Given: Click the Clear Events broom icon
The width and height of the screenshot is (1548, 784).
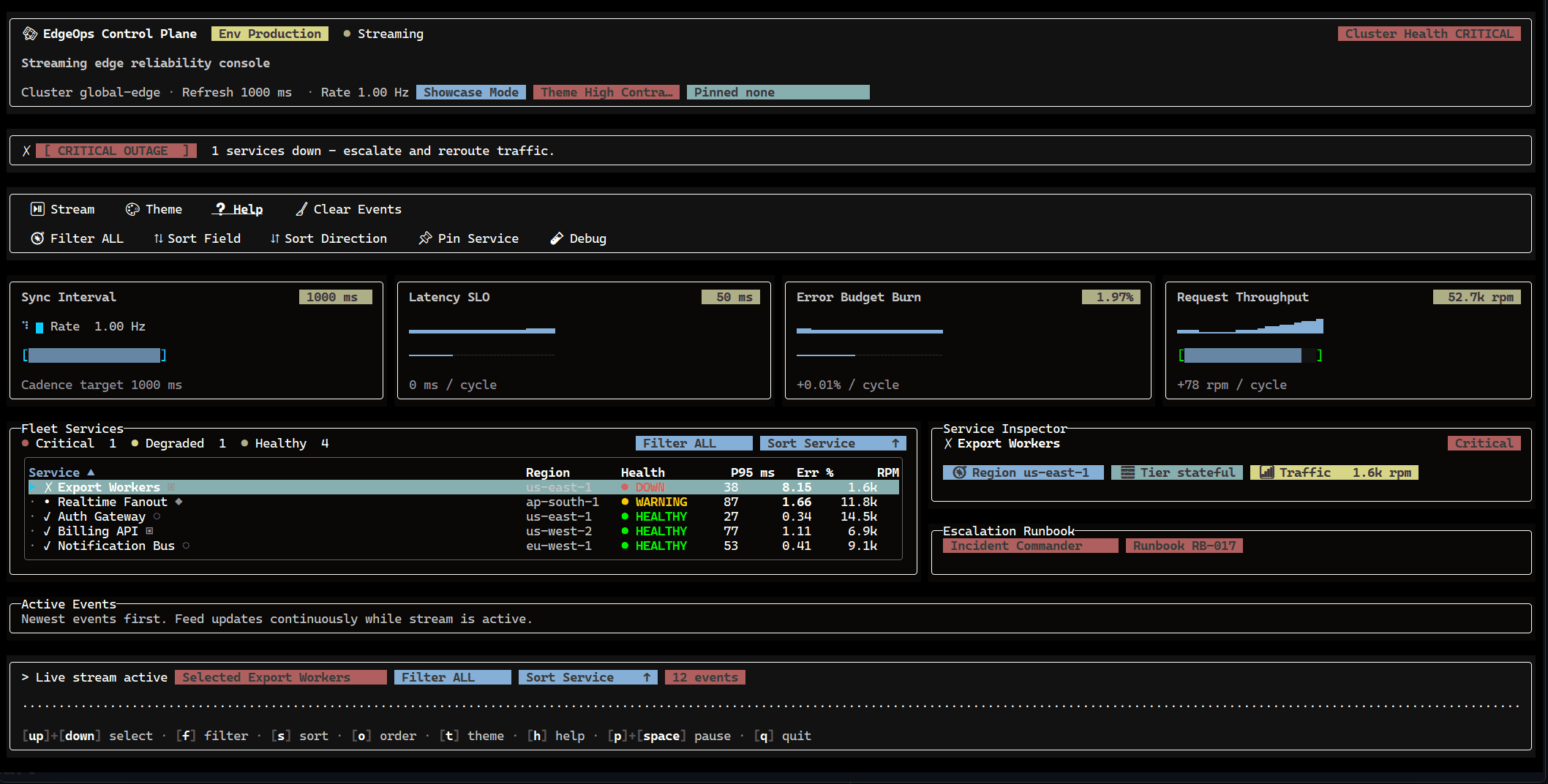Looking at the screenshot, I should [x=301, y=209].
